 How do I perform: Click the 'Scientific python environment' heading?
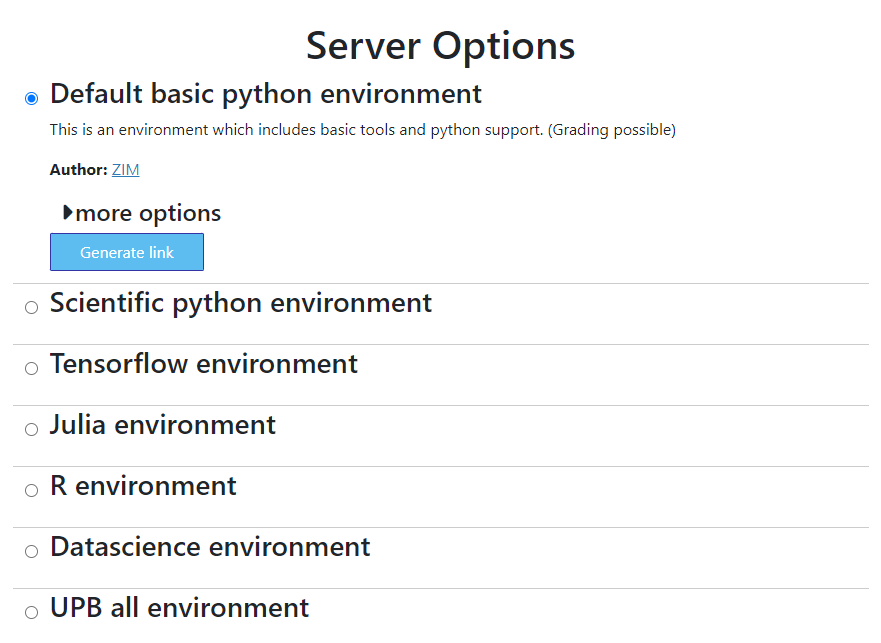[x=241, y=303]
